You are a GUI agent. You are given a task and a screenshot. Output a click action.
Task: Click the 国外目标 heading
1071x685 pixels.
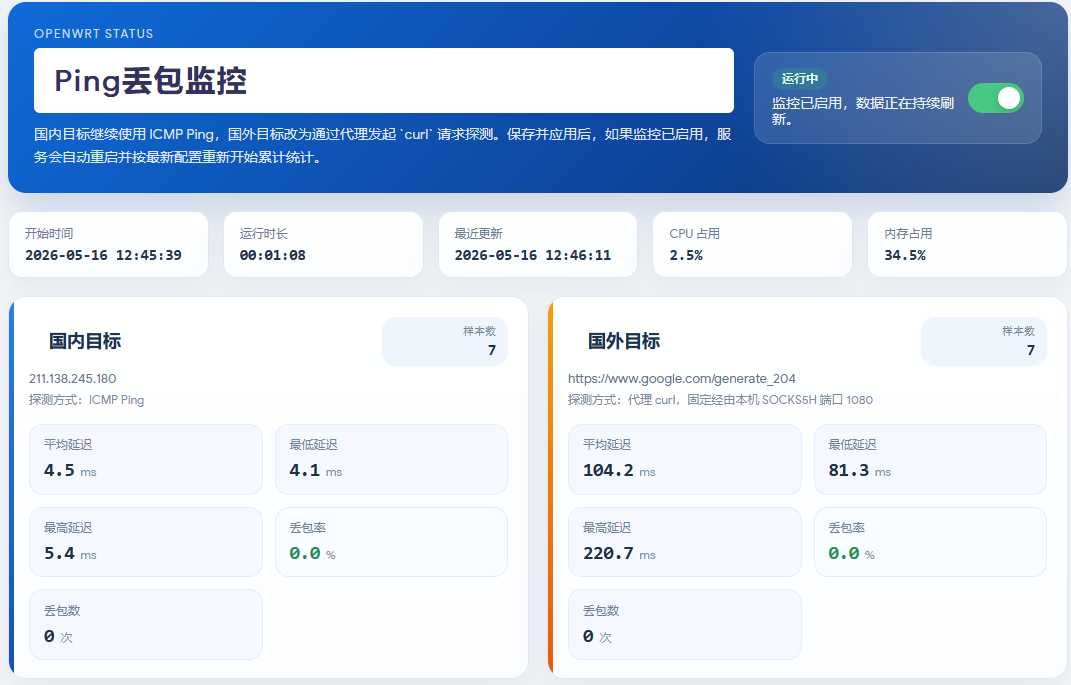624,341
